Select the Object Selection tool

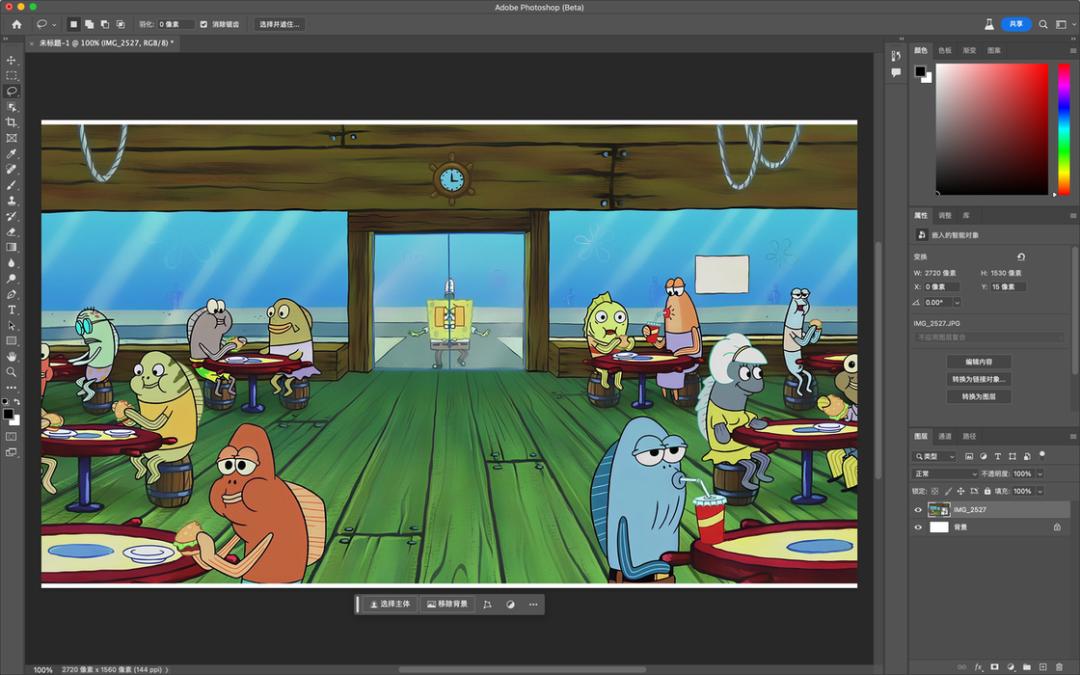[x=12, y=107]
